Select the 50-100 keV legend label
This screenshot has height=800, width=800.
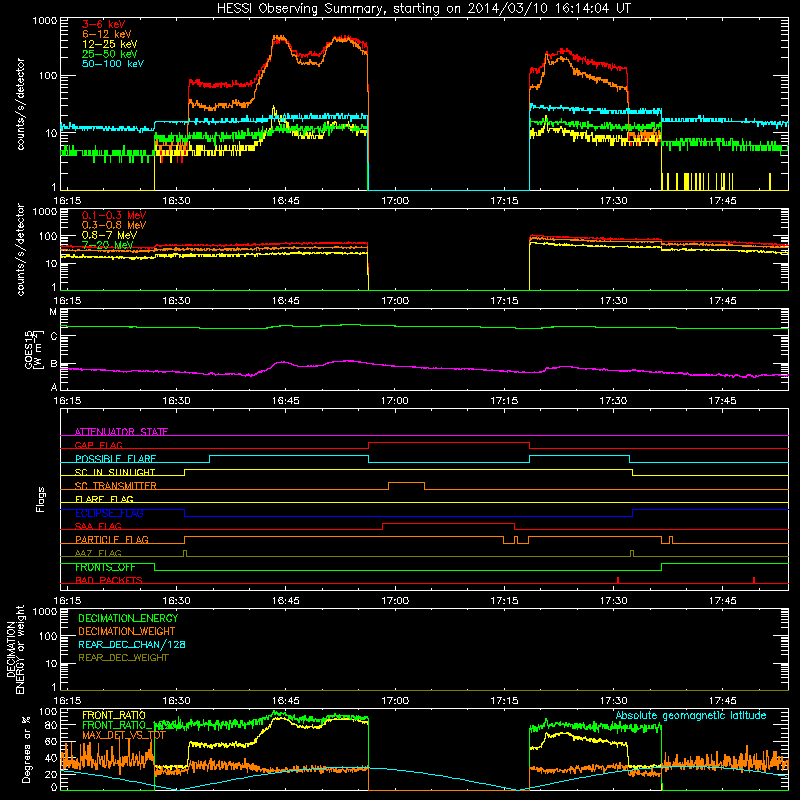pyautogui.click(x=113, y=64)
